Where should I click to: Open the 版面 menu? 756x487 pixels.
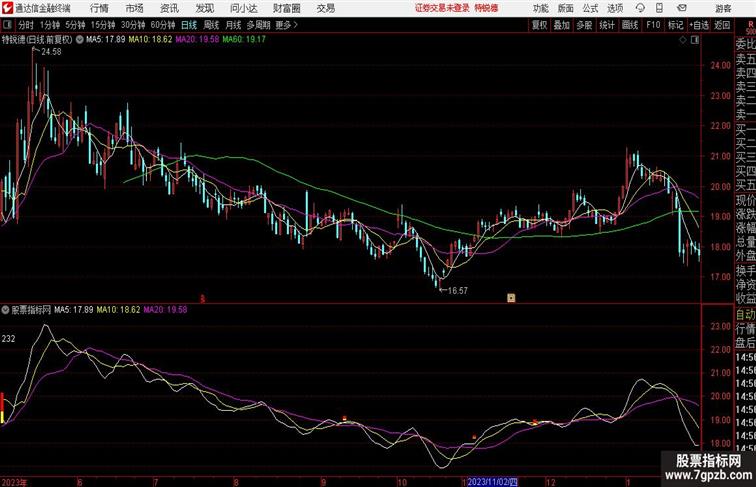[566, 8]
